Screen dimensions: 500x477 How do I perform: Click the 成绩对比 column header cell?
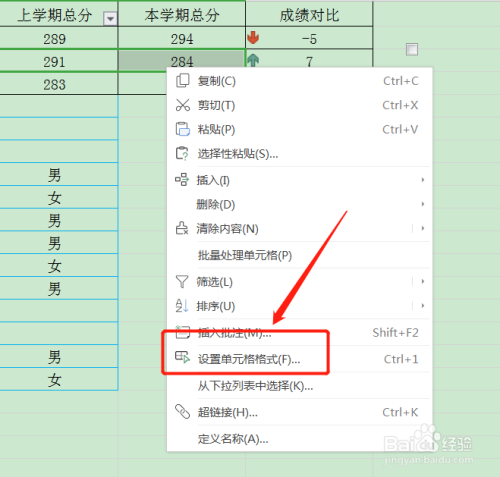click(309, 15)
